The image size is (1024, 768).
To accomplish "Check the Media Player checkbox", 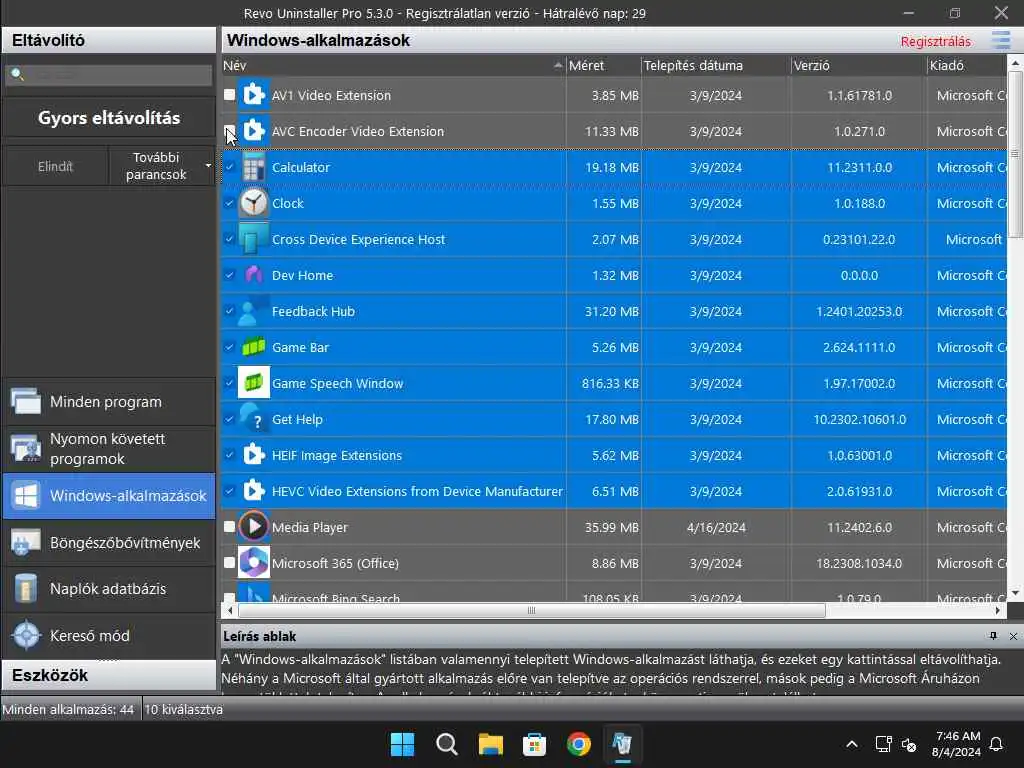I will (x=229, y=526).
